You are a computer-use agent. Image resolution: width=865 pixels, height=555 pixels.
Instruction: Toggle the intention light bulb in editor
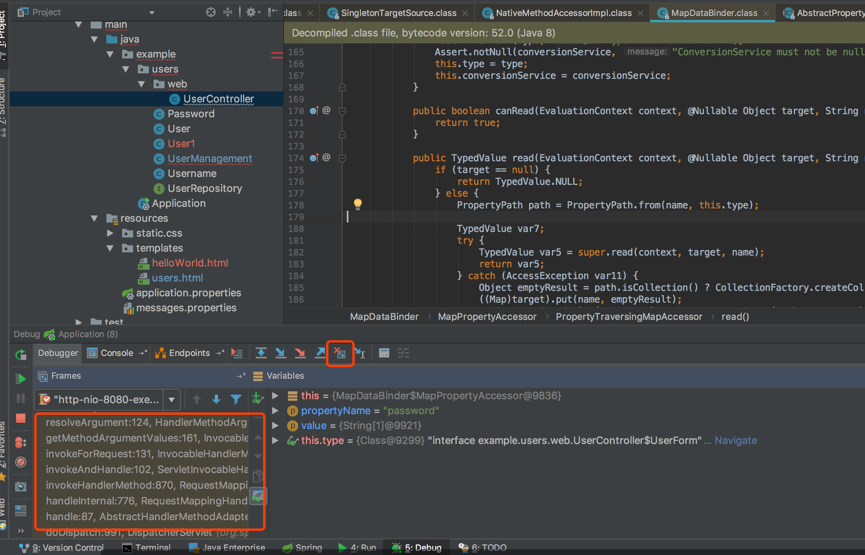click(x=357, y=204)
